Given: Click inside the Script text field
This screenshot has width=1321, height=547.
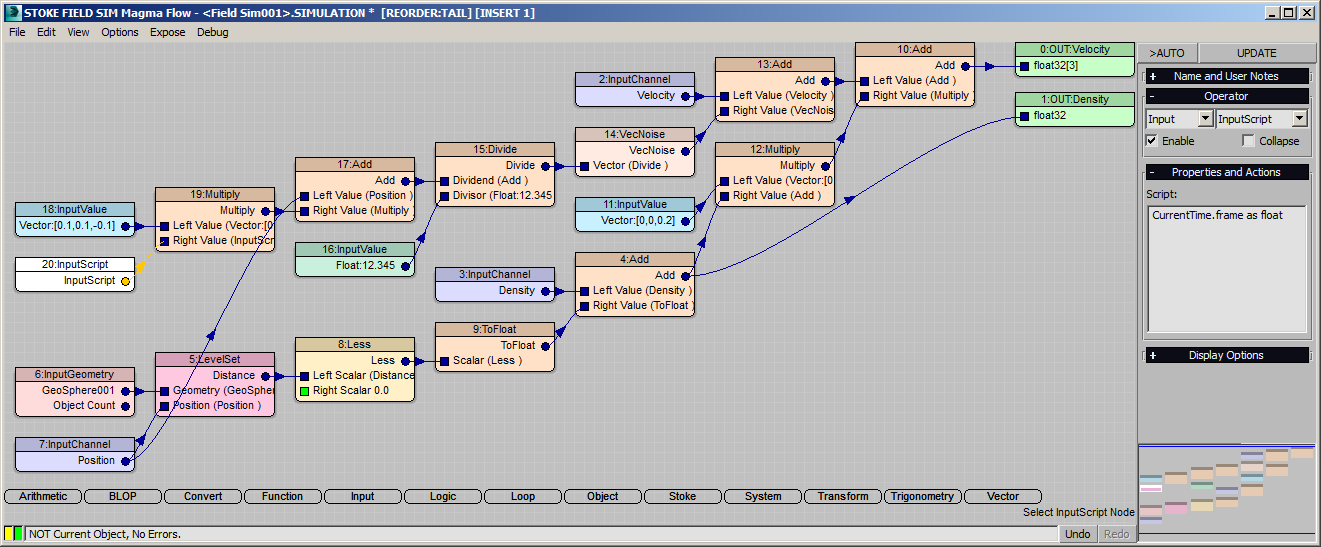Looking at the screenshot, I should (1227, 268).
